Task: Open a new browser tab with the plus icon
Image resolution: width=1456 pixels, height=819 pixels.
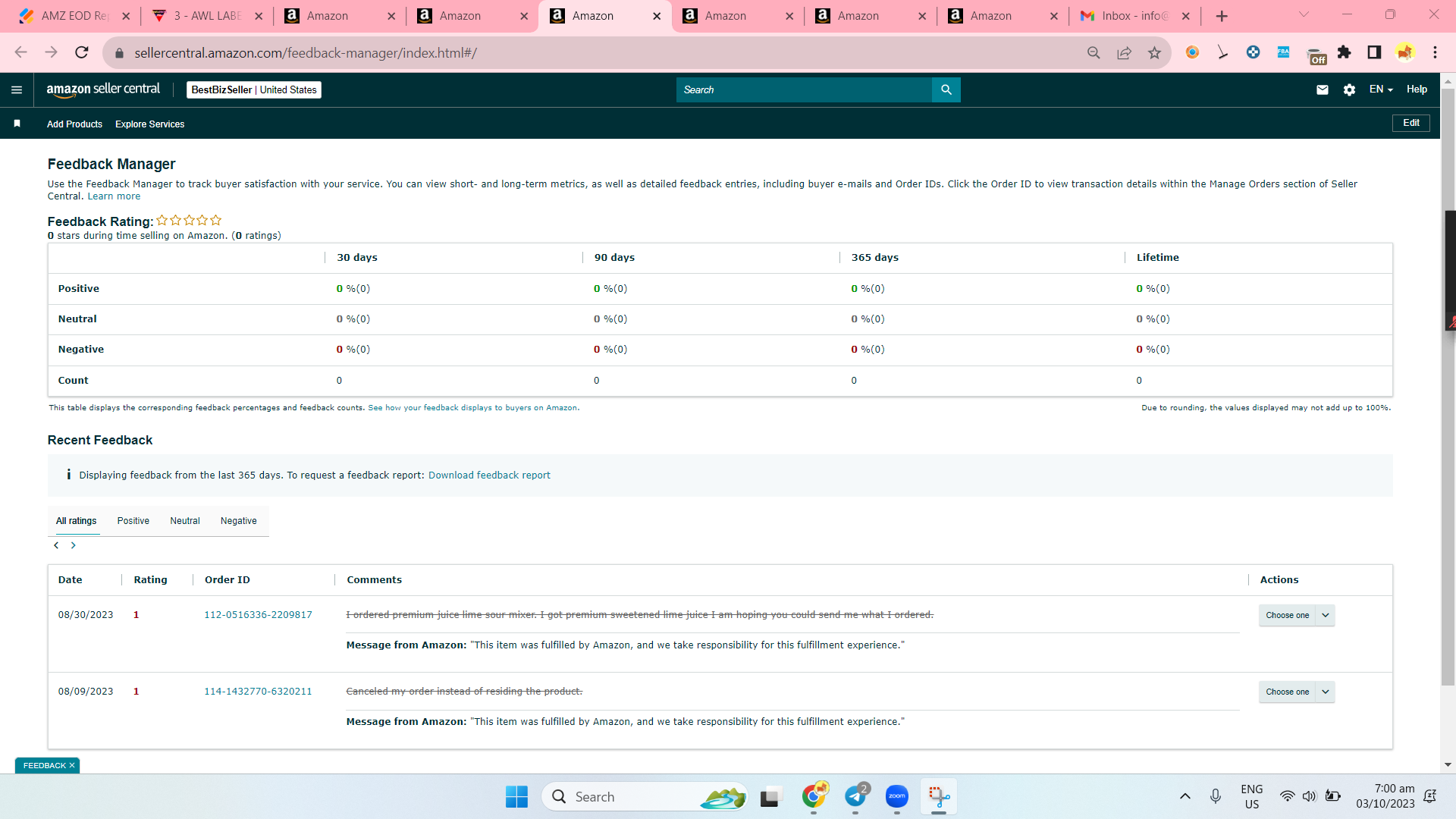Action: tap(1222, 16)
